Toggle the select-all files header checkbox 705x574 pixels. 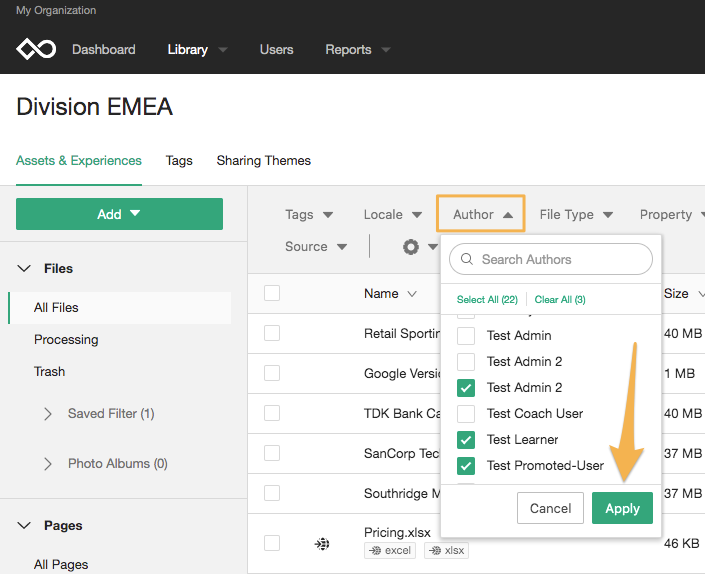pos(272,293)
